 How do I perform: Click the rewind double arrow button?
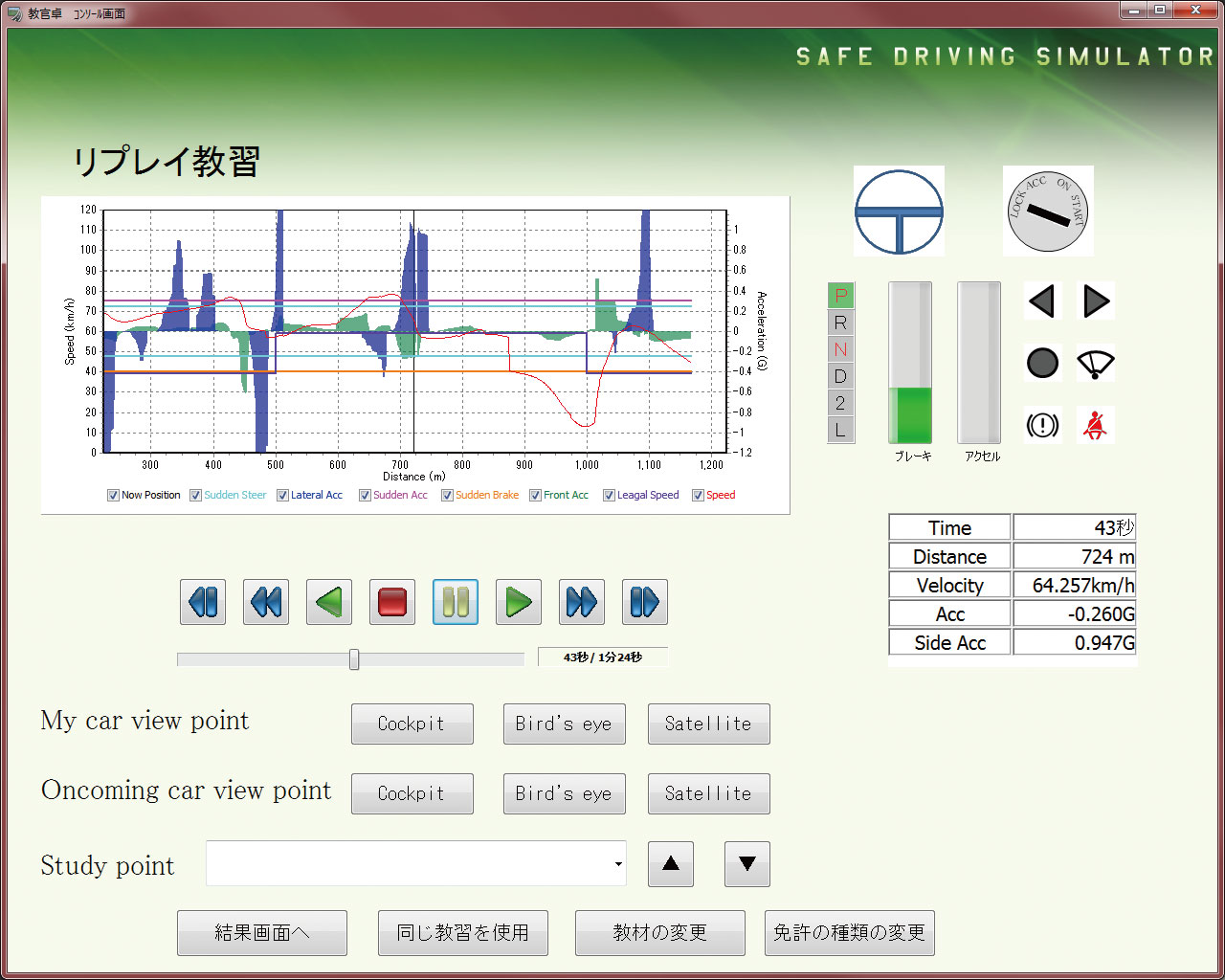coord(266,602)
